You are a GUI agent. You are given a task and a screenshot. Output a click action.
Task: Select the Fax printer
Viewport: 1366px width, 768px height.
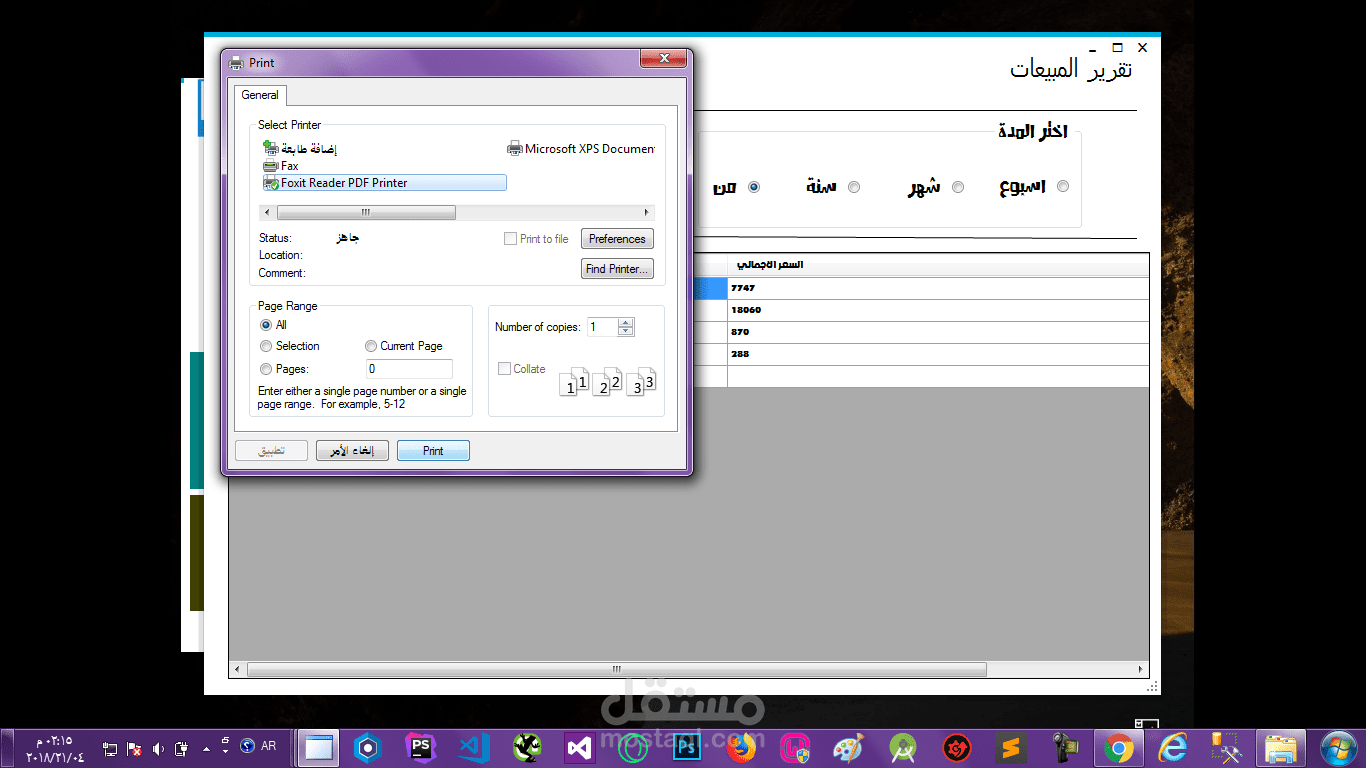[x=281, y=166]
